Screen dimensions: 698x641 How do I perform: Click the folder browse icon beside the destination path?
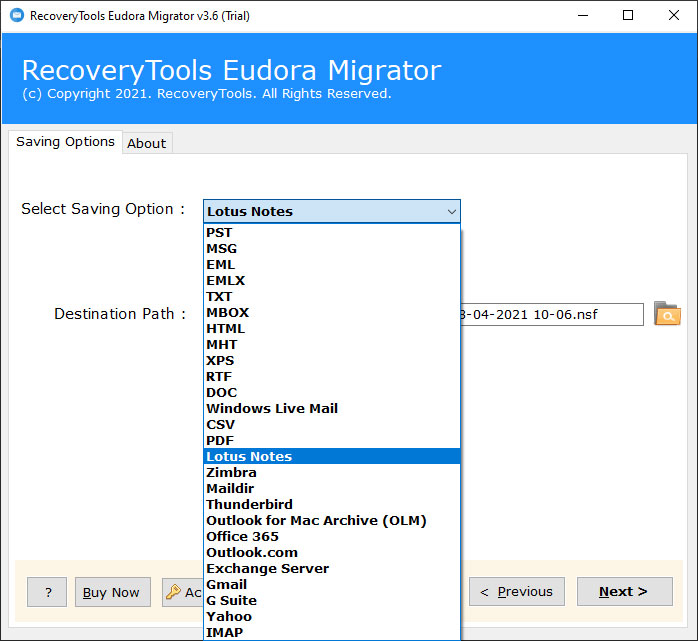coord(667,314)
